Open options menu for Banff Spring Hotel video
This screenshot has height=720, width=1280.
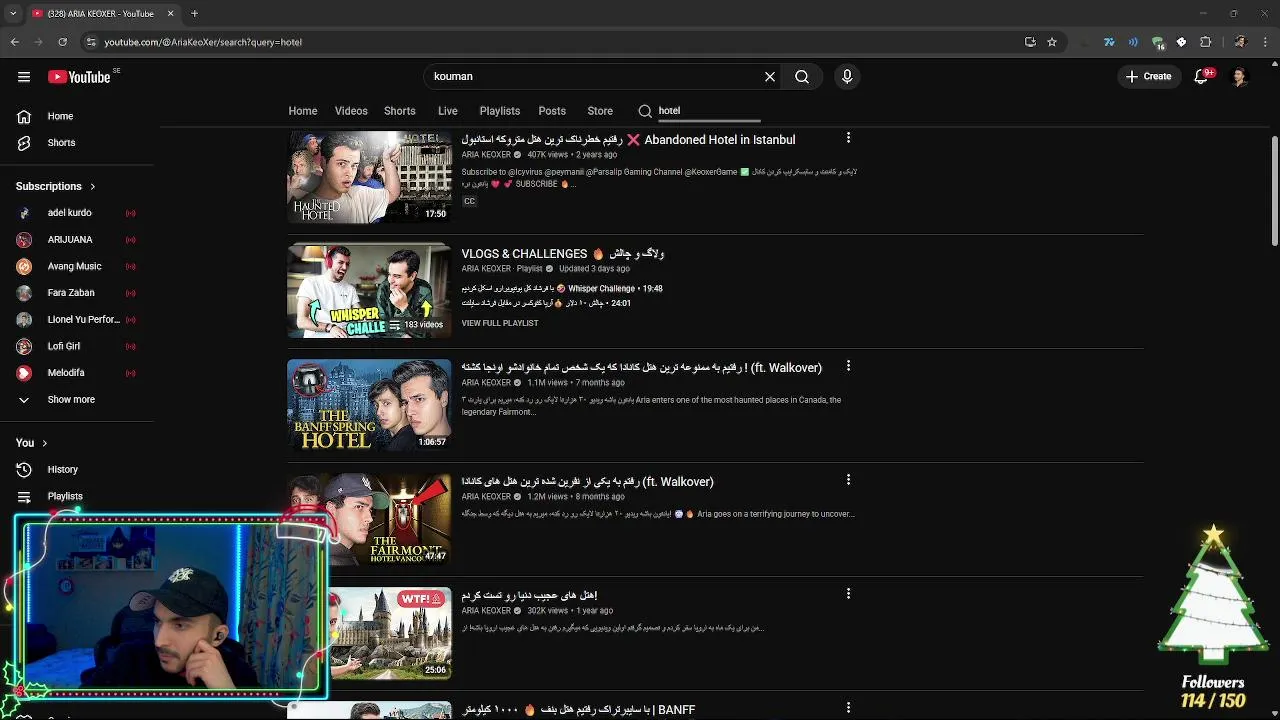point(848,366)
